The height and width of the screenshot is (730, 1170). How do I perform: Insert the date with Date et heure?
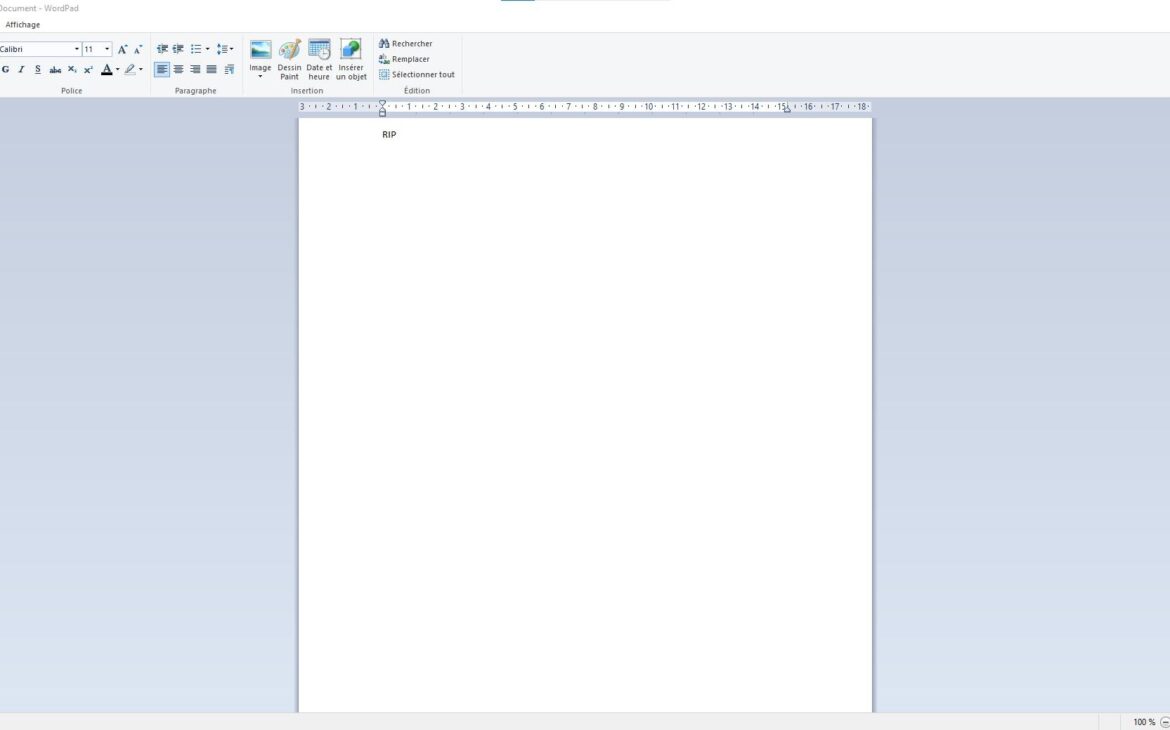[x=319, y=60]
